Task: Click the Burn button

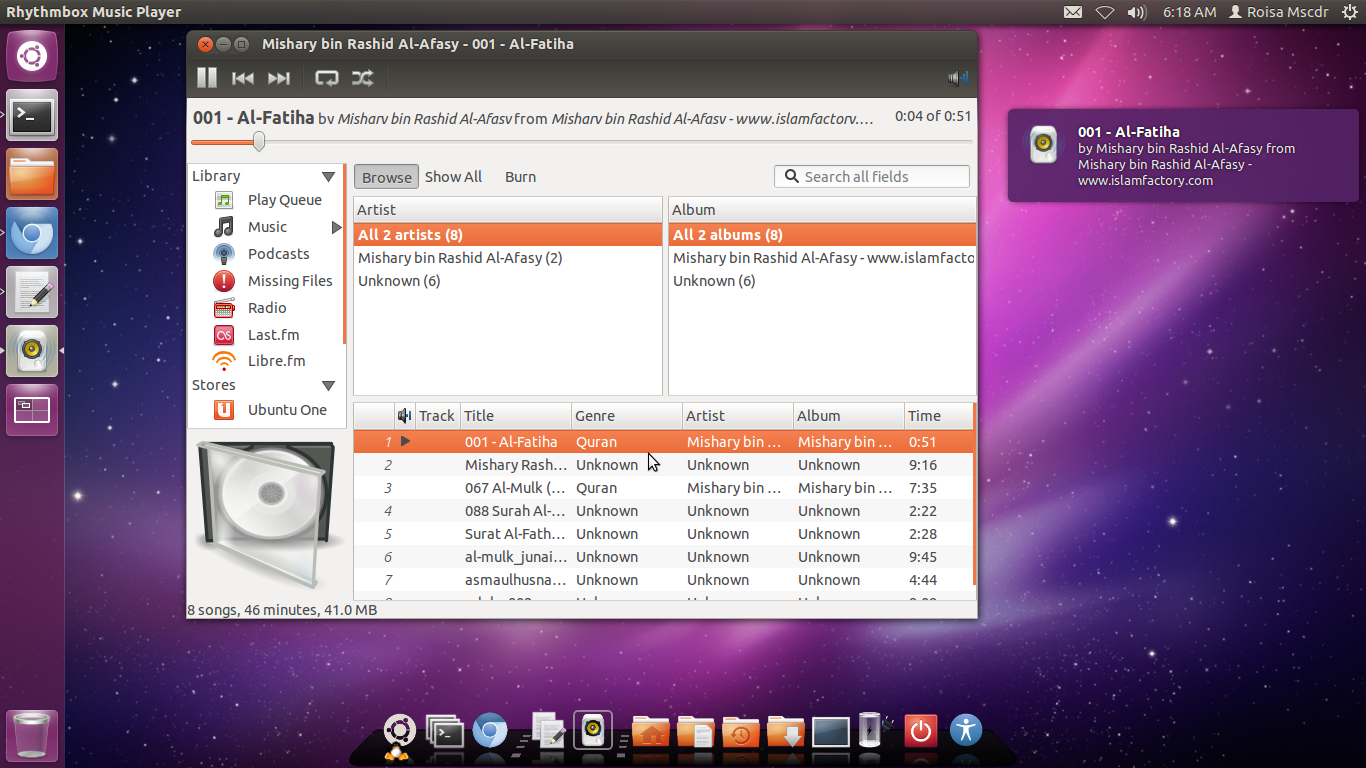Action: point(520,177)
